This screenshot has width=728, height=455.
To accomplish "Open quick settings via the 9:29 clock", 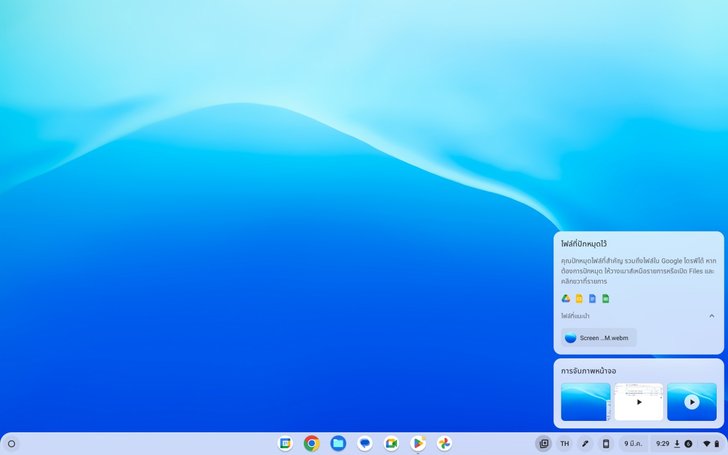I will pos(663,443).
